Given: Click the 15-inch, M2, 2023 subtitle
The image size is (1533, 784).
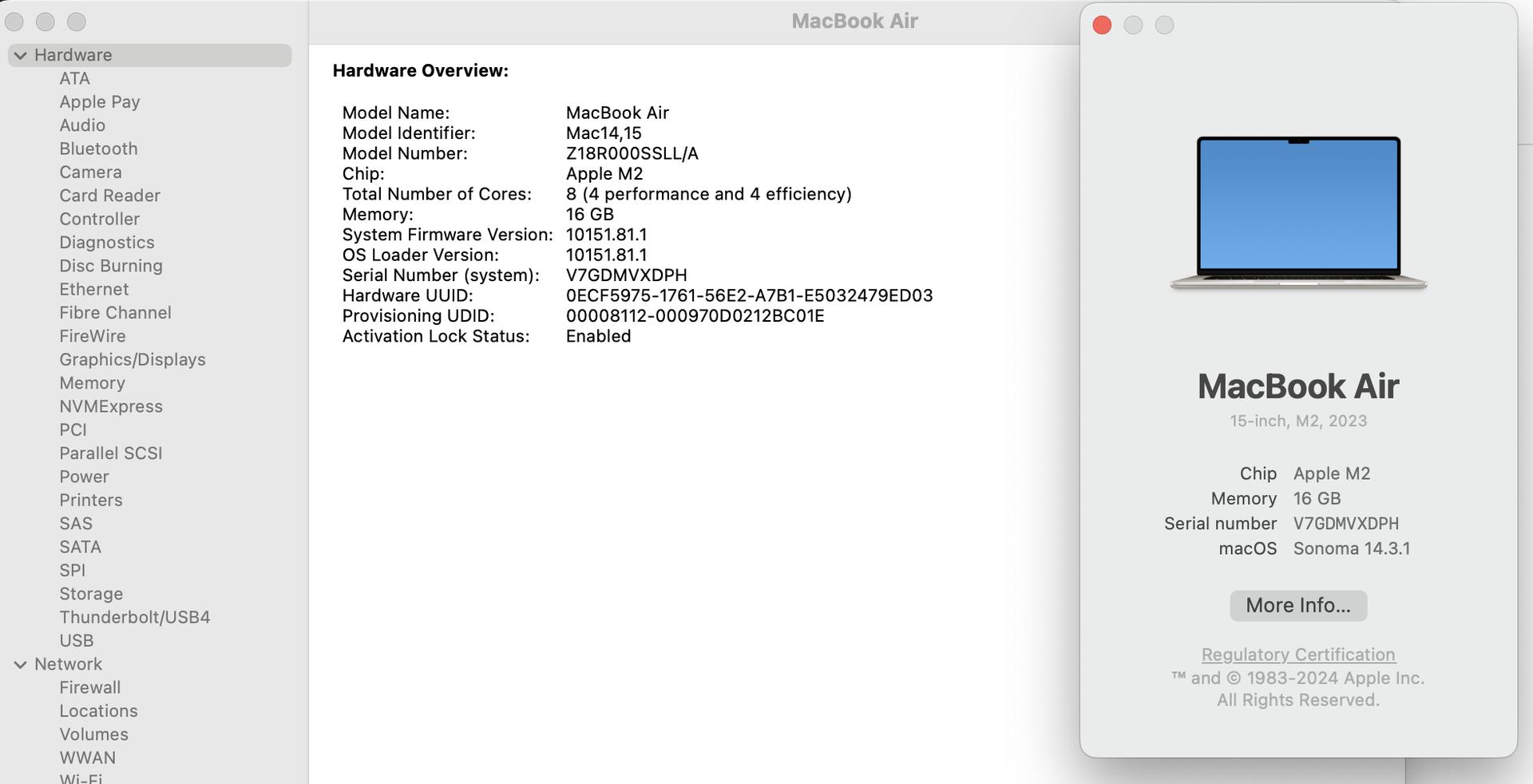Looking at the screenshot, I should tap(1298, 421).
